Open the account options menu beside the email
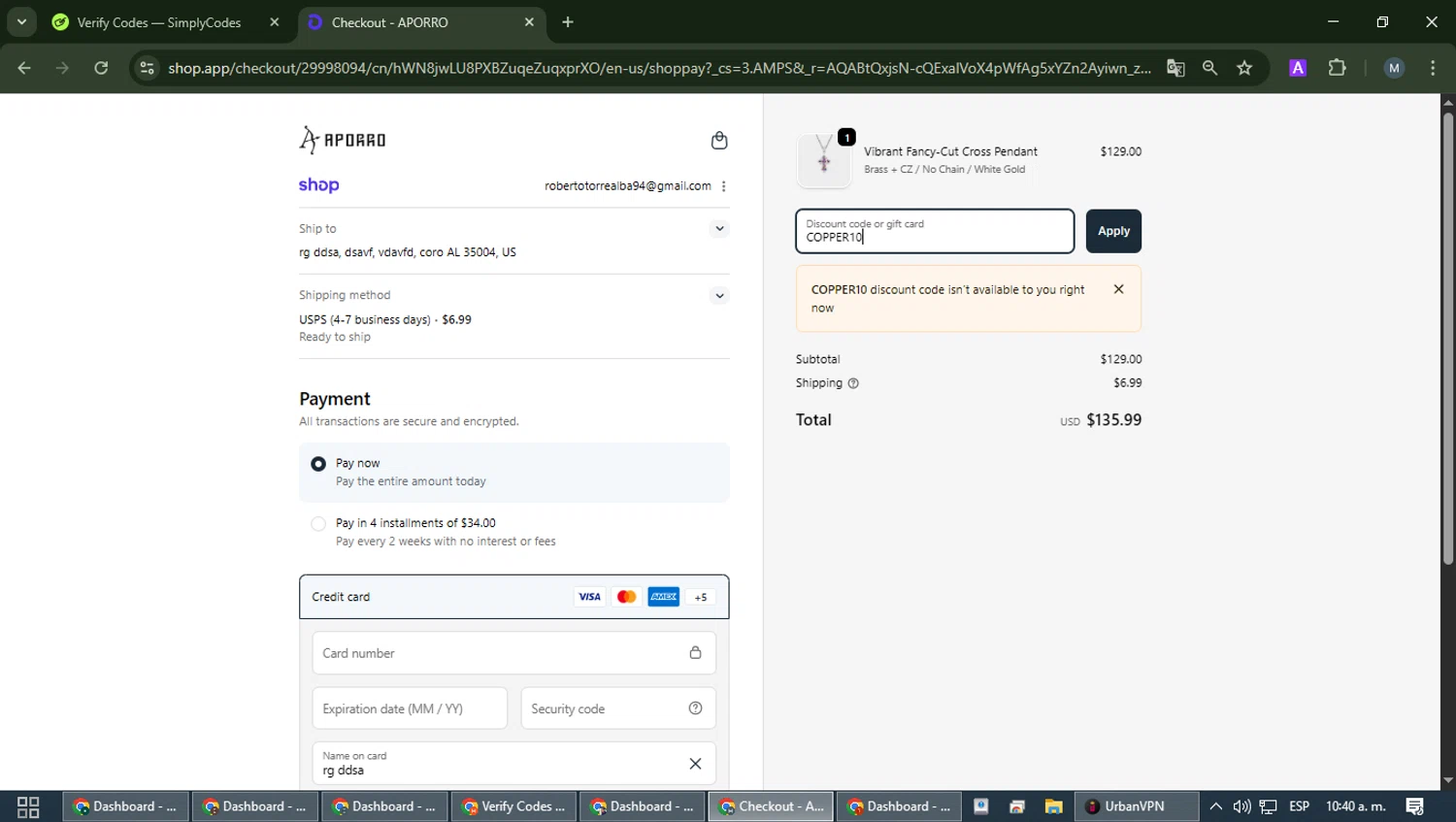1456x822 pixels. [x=723, y=186]
